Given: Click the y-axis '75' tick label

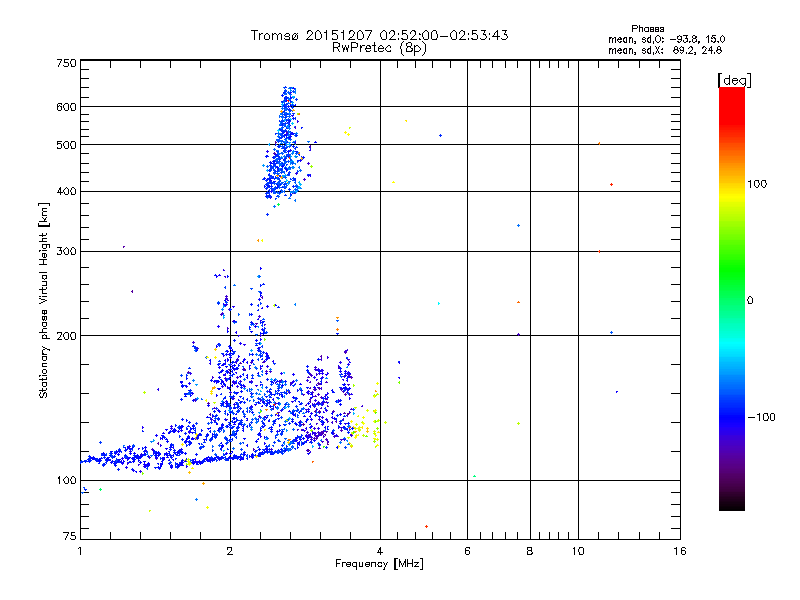Looking at the screenshot, I should [70, 536].
